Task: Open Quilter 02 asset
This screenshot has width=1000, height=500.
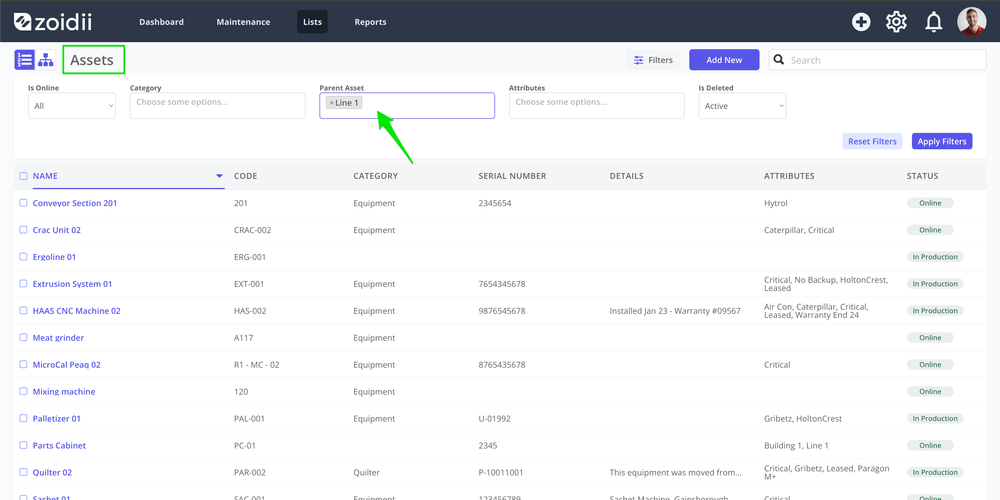Action: pyautogui.click(x=52, y=473)
